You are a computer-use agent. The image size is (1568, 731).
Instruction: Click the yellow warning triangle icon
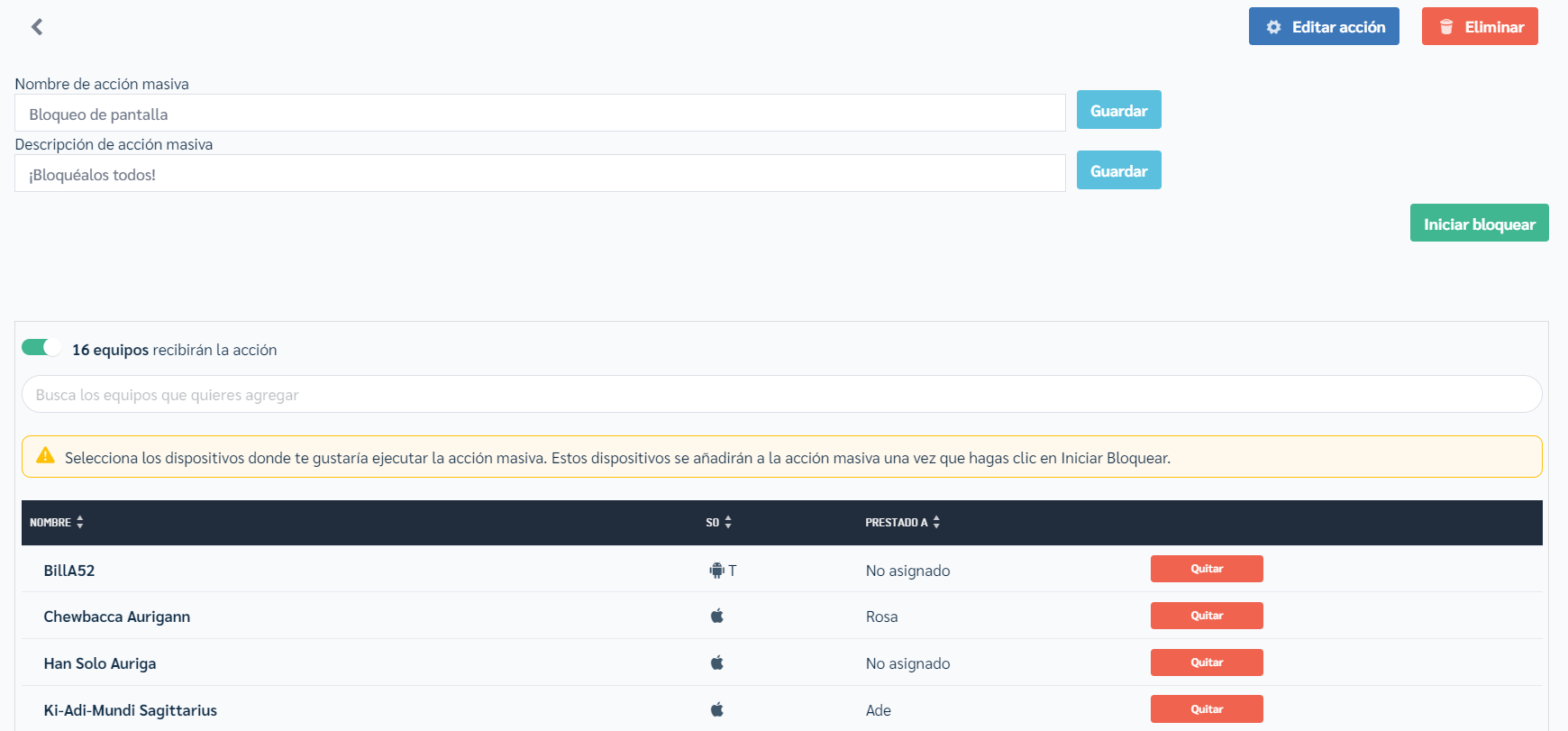pyautogui.click(x=45, y=456)
